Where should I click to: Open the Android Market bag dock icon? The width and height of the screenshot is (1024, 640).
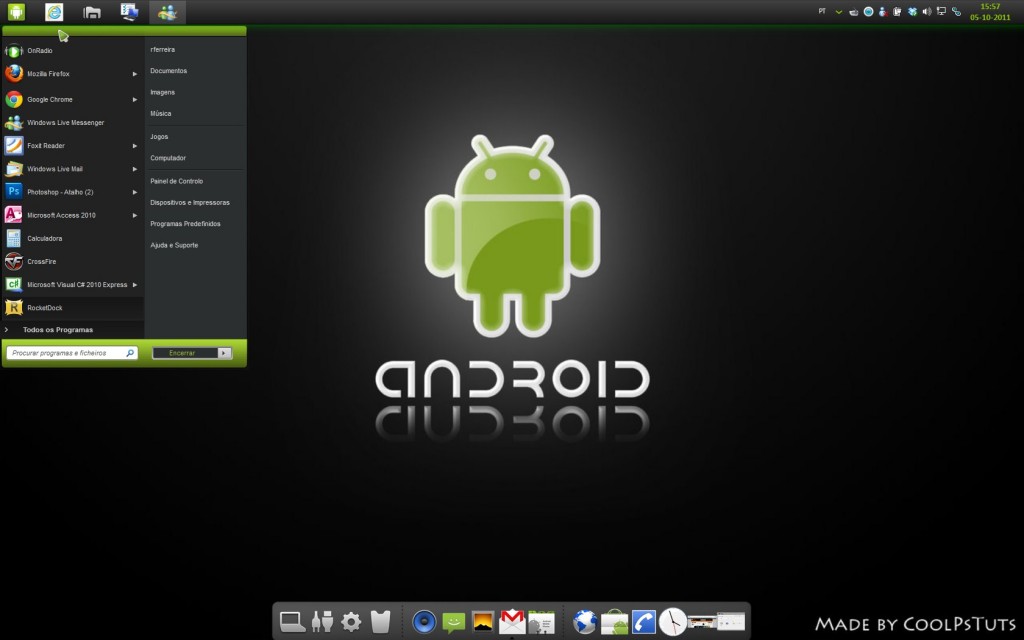tap(614, 622)
